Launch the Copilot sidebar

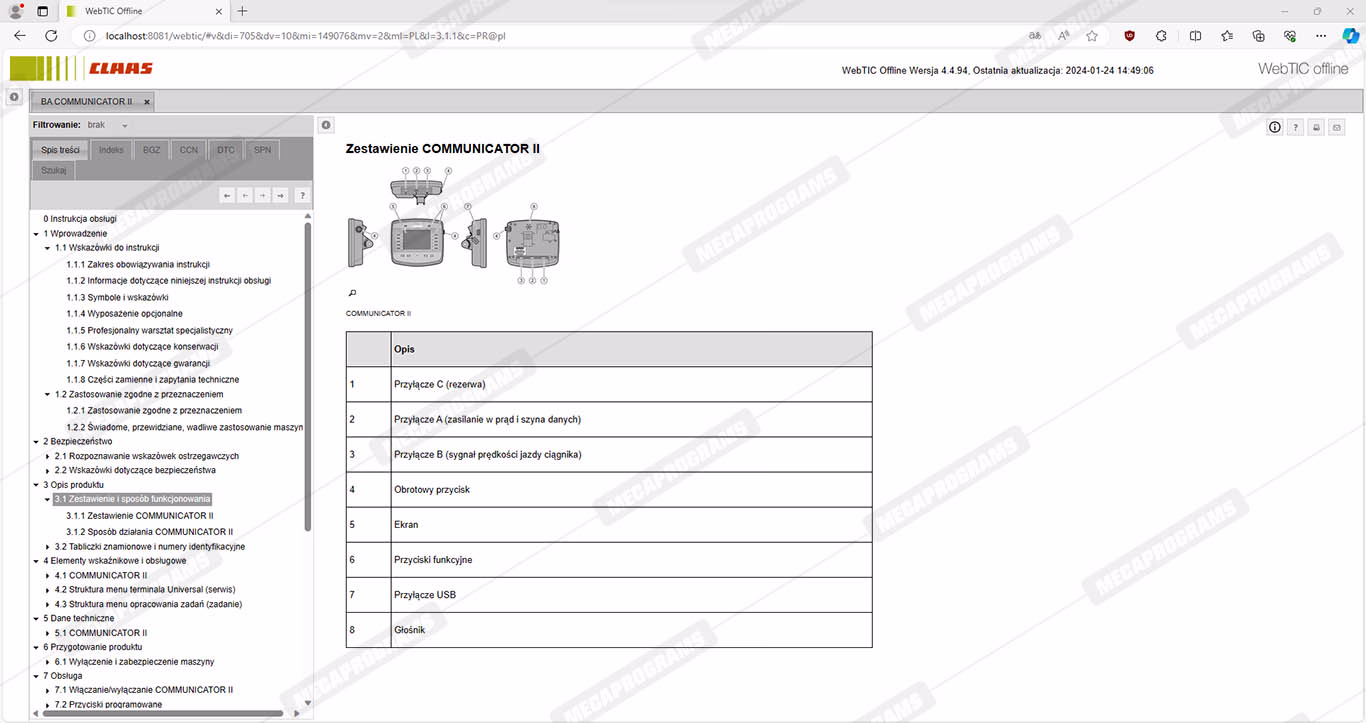[x=1350, y=35]
